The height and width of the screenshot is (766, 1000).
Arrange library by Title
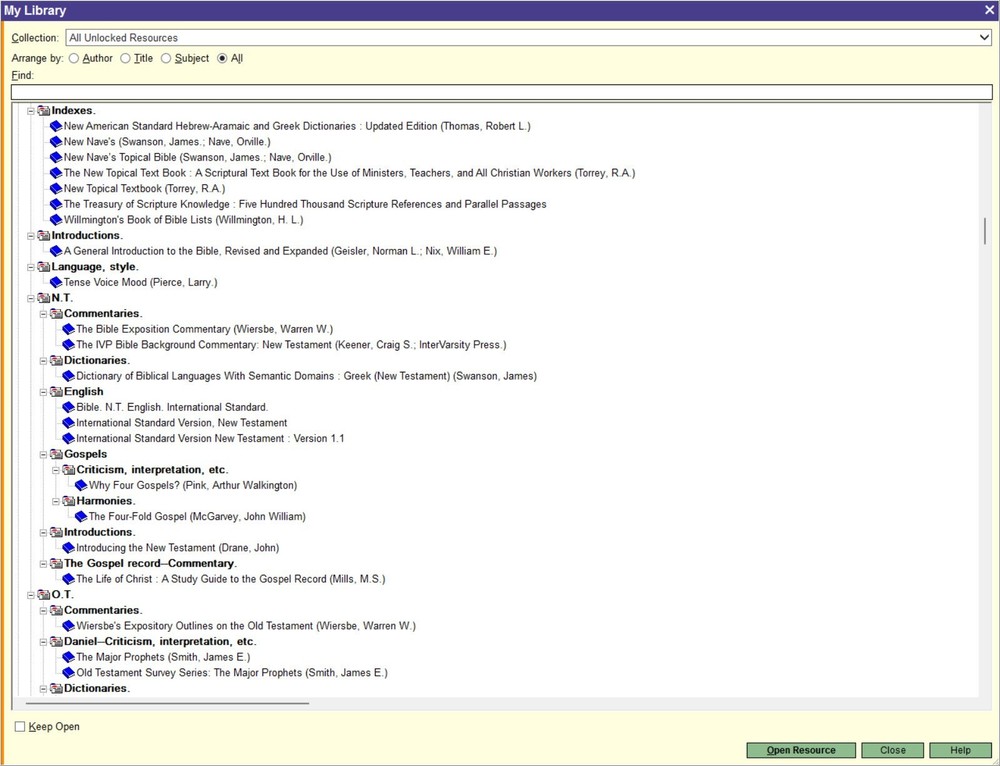coord(126,59)
